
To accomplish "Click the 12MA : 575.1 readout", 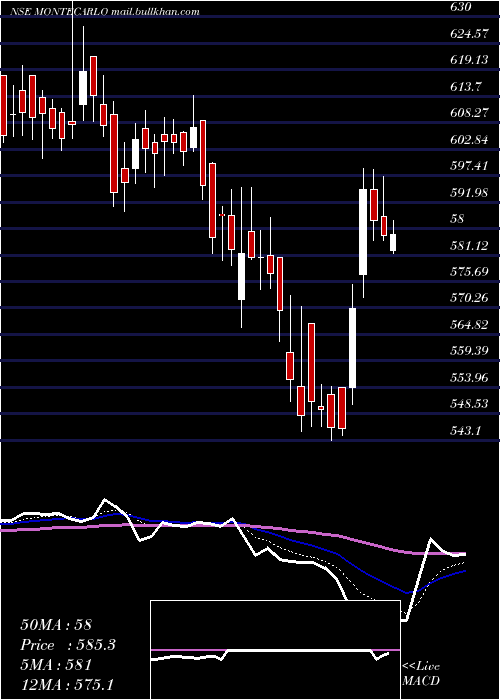I will (66, 685).
